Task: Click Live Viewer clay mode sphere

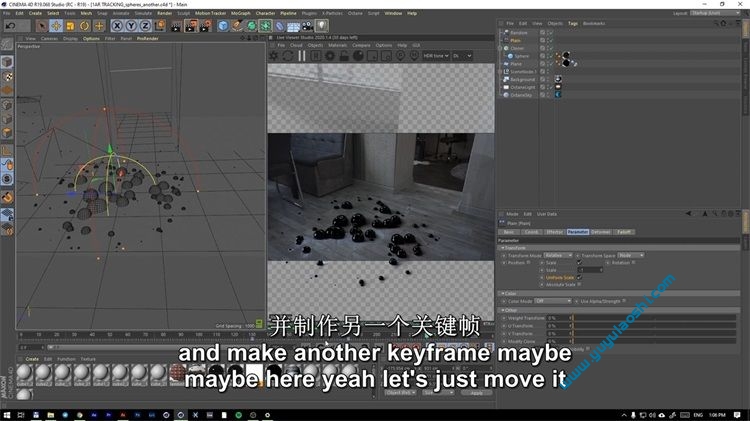Action: click(358, 56)
